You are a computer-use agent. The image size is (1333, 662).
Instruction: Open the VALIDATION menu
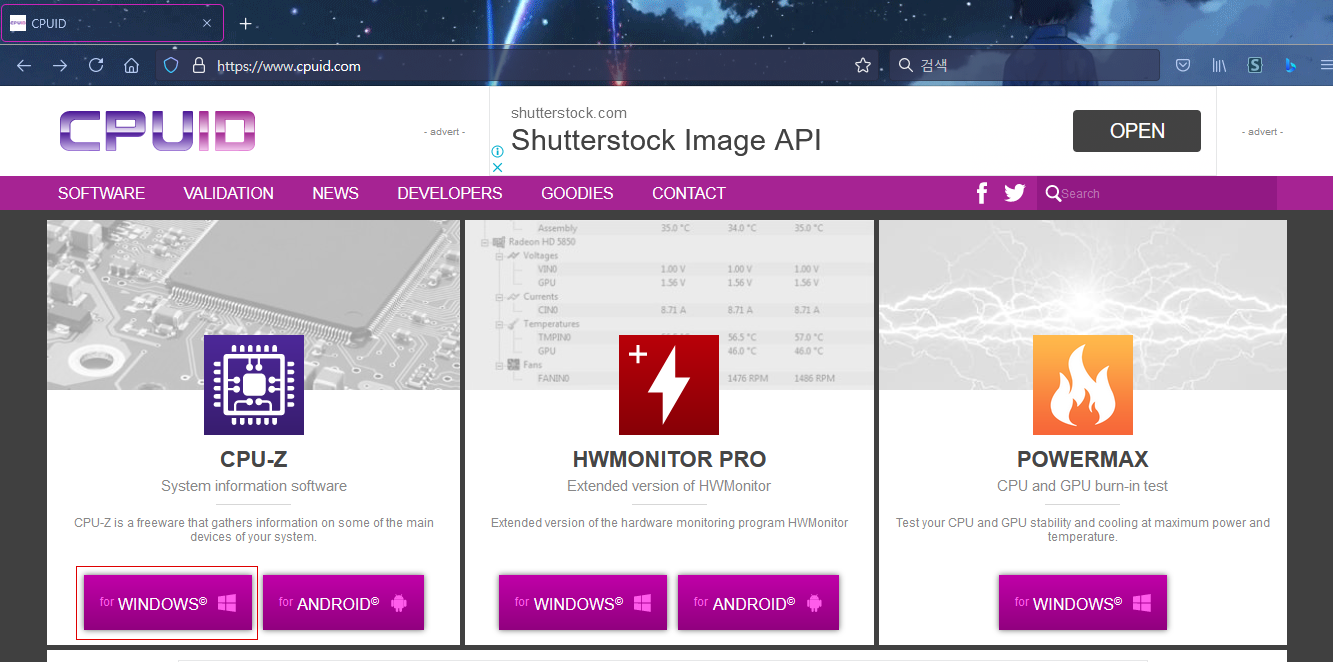click(x=228, y=193)
